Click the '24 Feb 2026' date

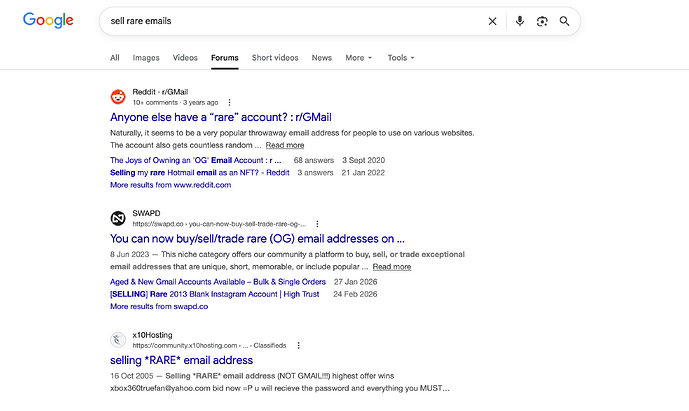(x=355, y=294)
